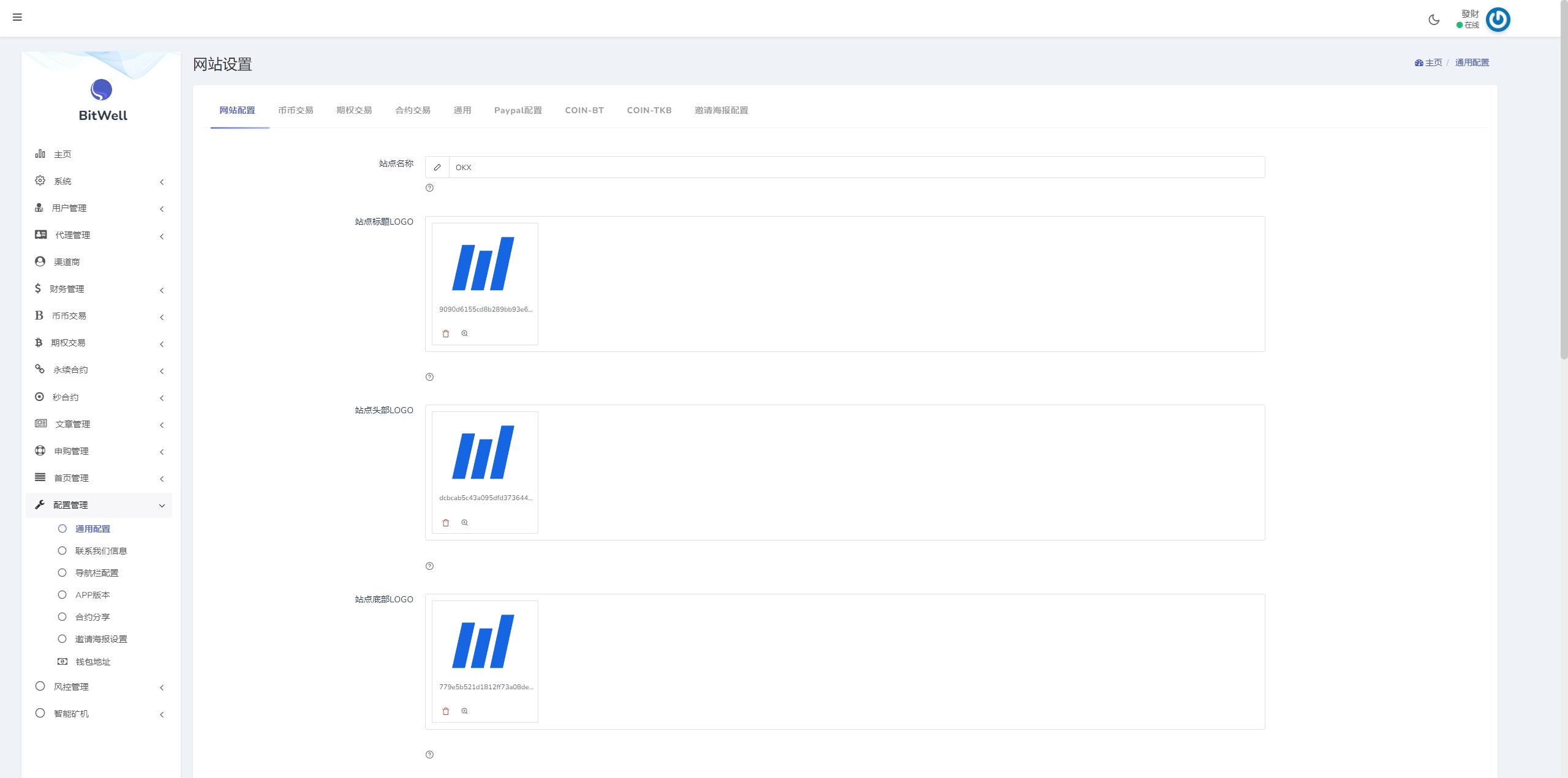The height and width of the screenshot is (778, 1568).
Task: Click the home (主页) breadcrumb link
Action: click(1432, 62)
